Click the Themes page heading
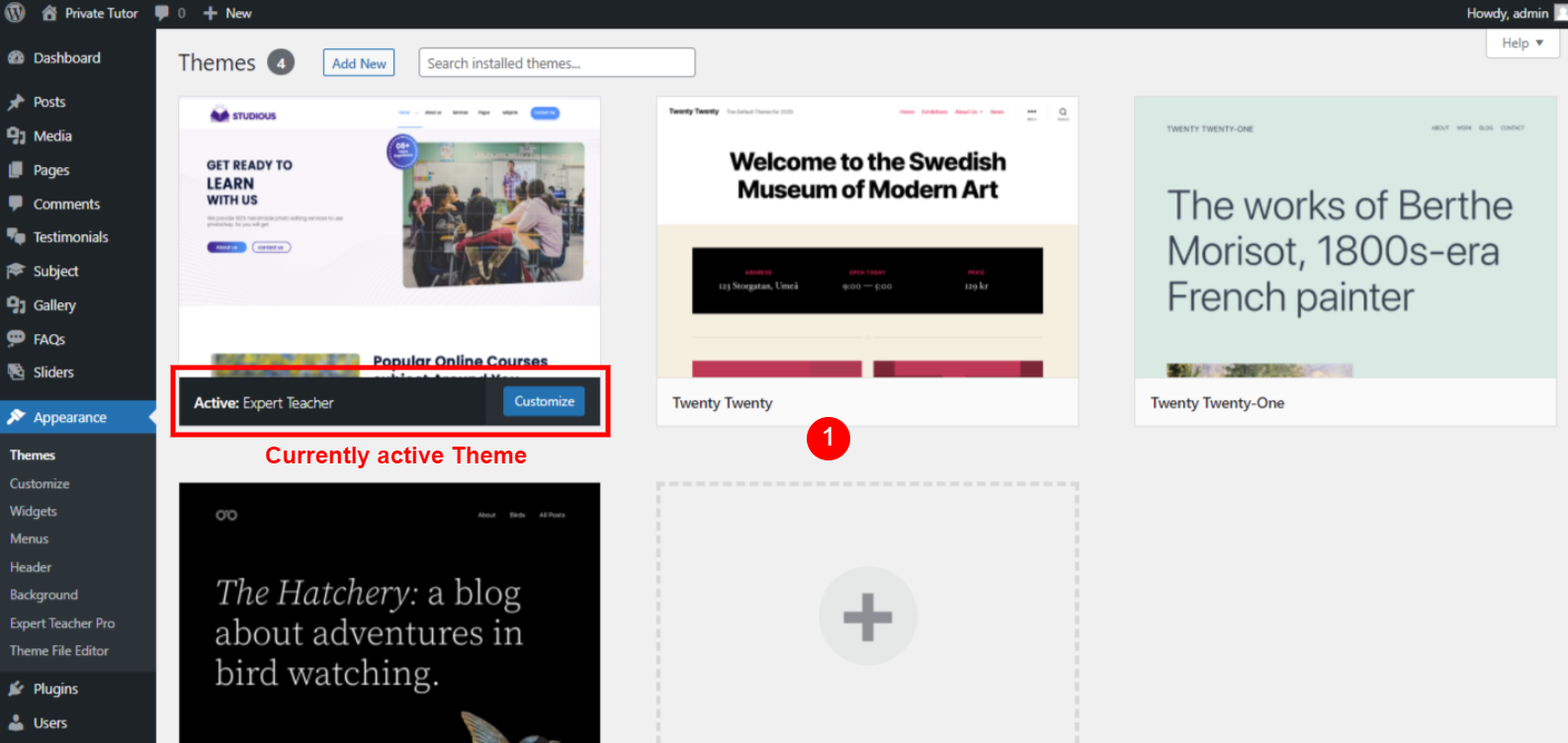This screenshot has height=743, width=1568. click(217, 62)
